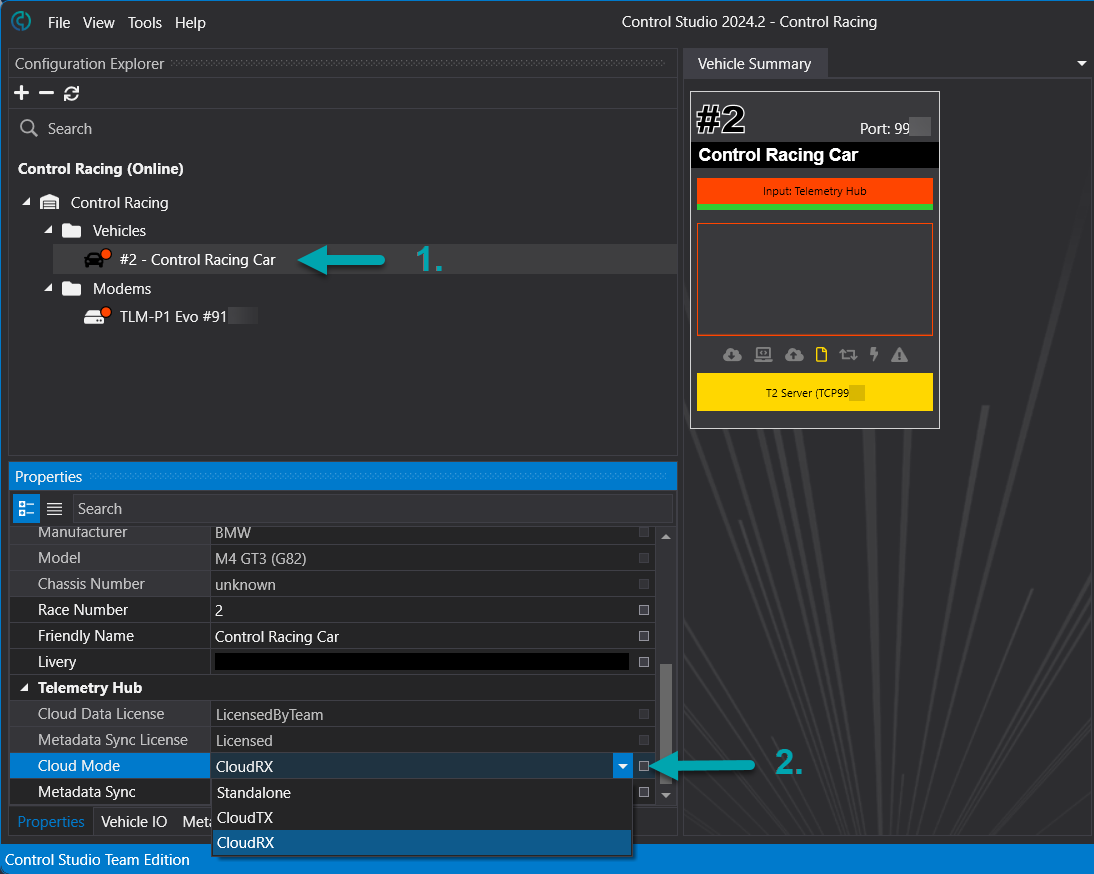The width and height of the screenshot is (1094, 874).
Task: Open the Tools menu
Action: 144,23
